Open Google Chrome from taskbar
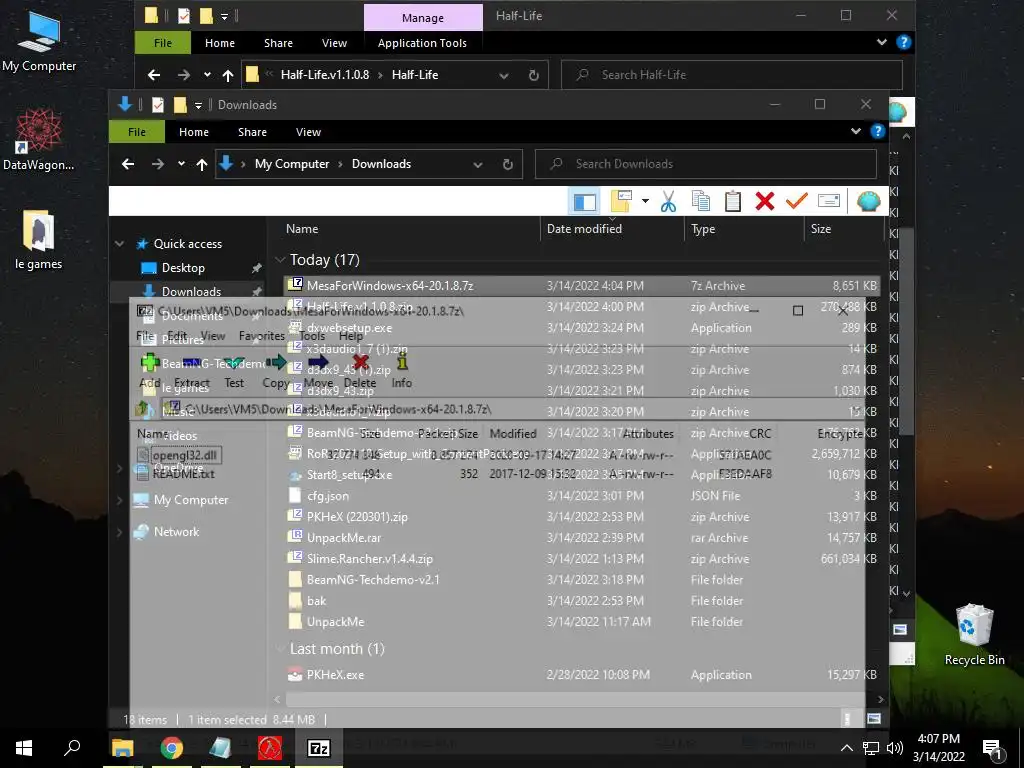Viewport: 1024px width, 768px height. (x=171, y=748)
